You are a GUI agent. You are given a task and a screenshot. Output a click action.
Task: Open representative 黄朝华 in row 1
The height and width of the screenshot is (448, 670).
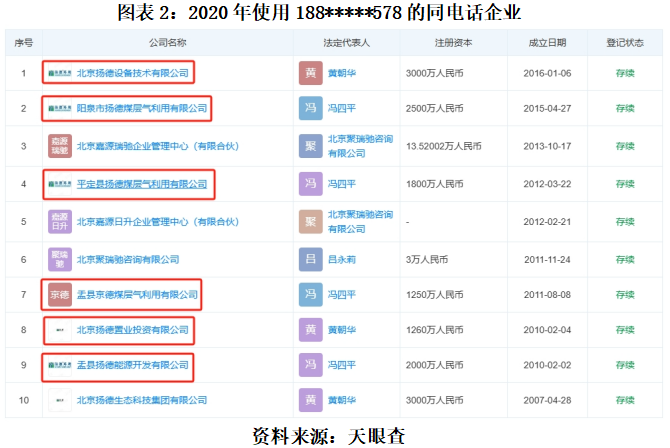(x=342, y=73)
